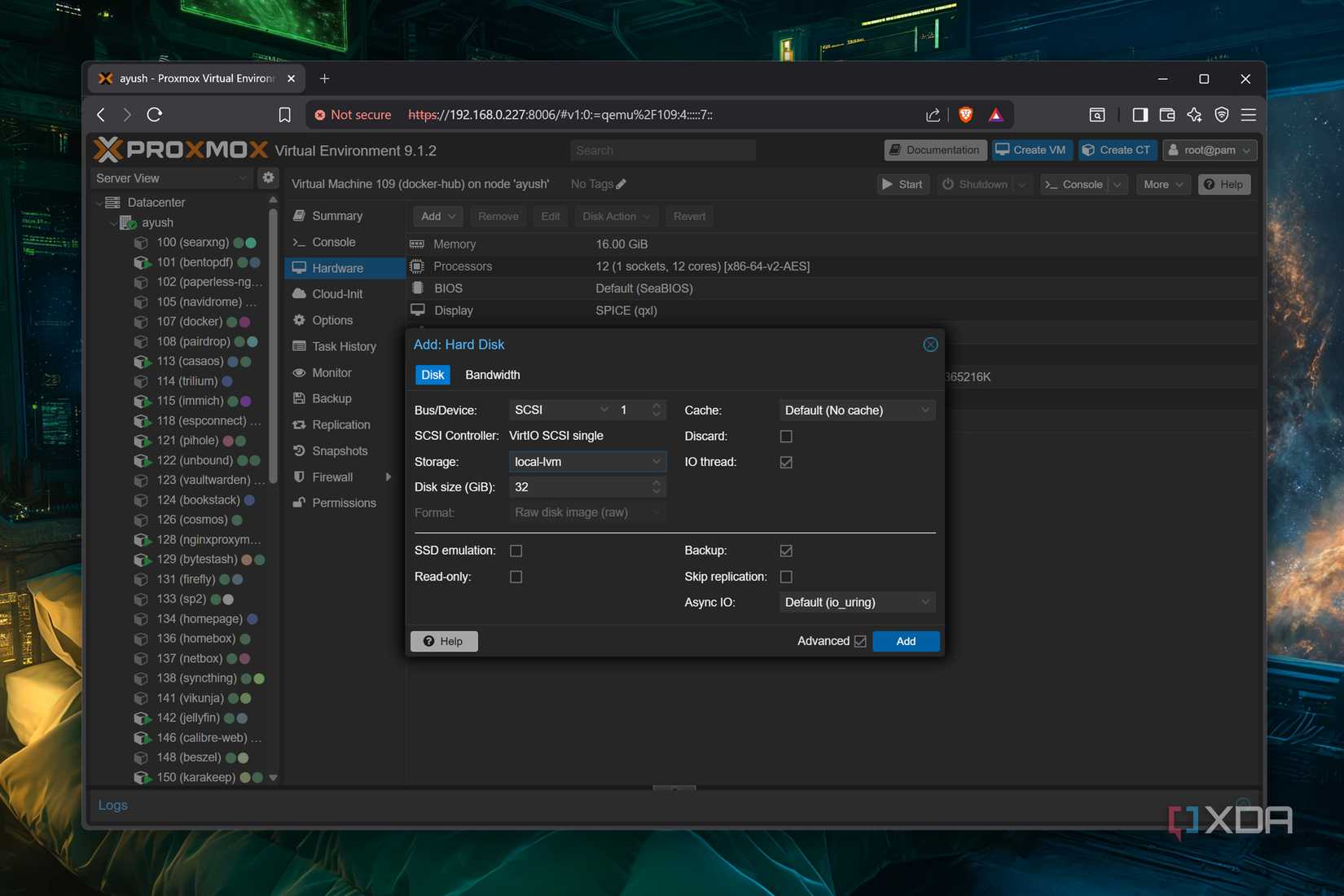Screen dimensions: 1344x896
Task: Start the virtual machine
Action: tap(903, 184)
